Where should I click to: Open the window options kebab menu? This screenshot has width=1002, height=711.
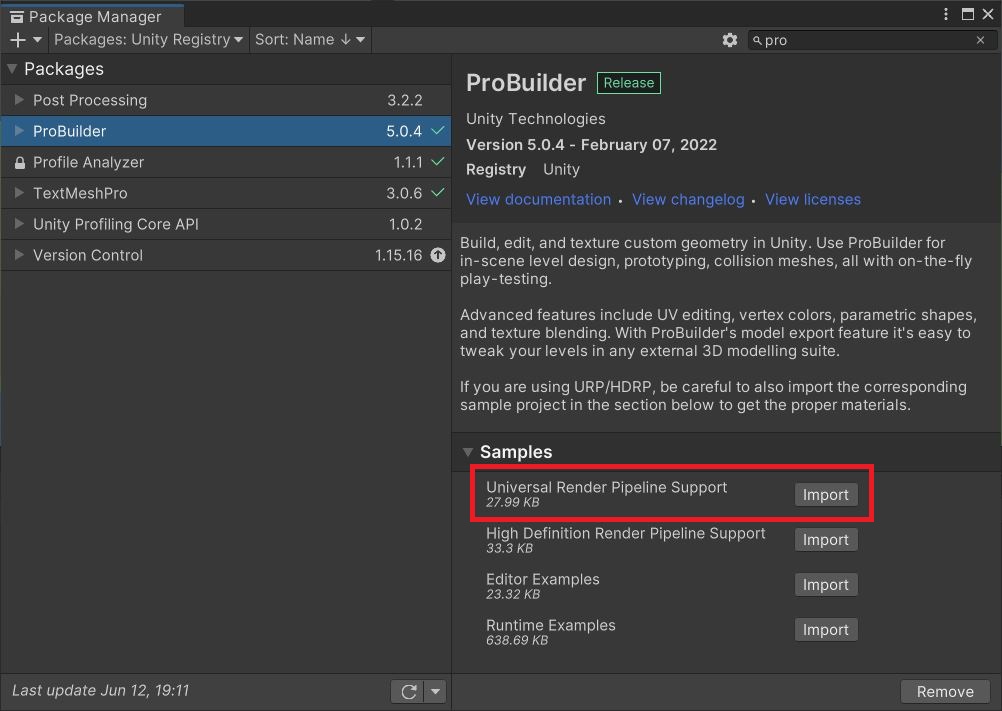pos(946,14)
